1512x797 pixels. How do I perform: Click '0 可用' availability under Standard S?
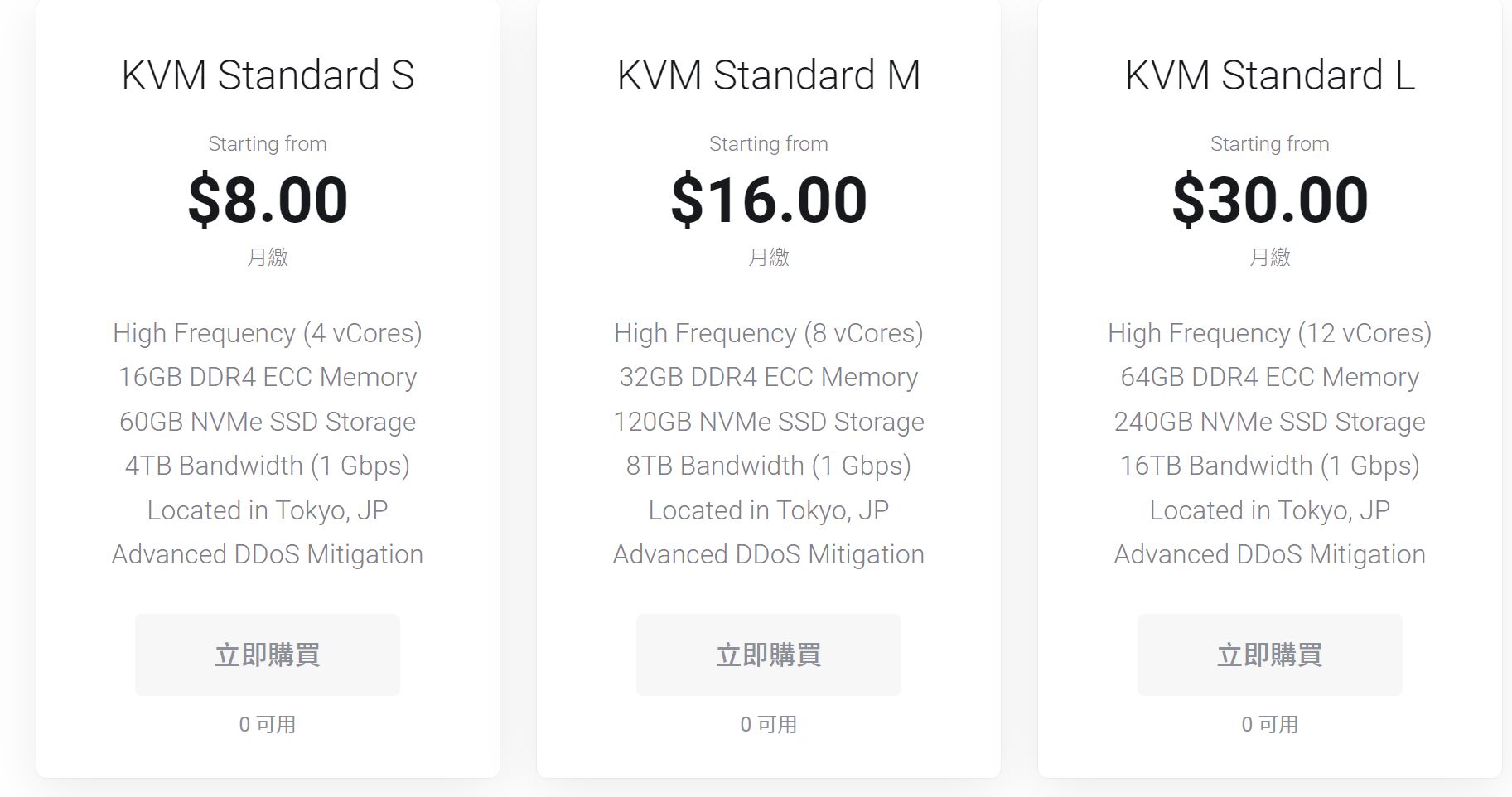point(268,725)
